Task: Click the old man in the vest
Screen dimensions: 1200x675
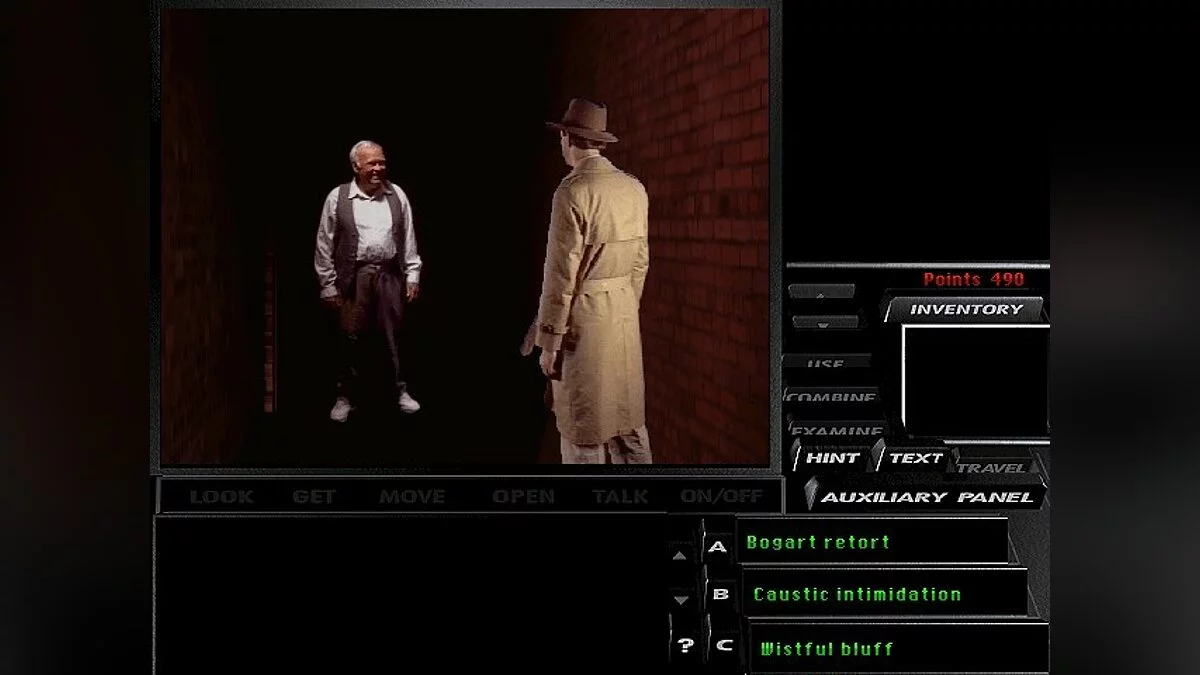Action: [367, 280]
